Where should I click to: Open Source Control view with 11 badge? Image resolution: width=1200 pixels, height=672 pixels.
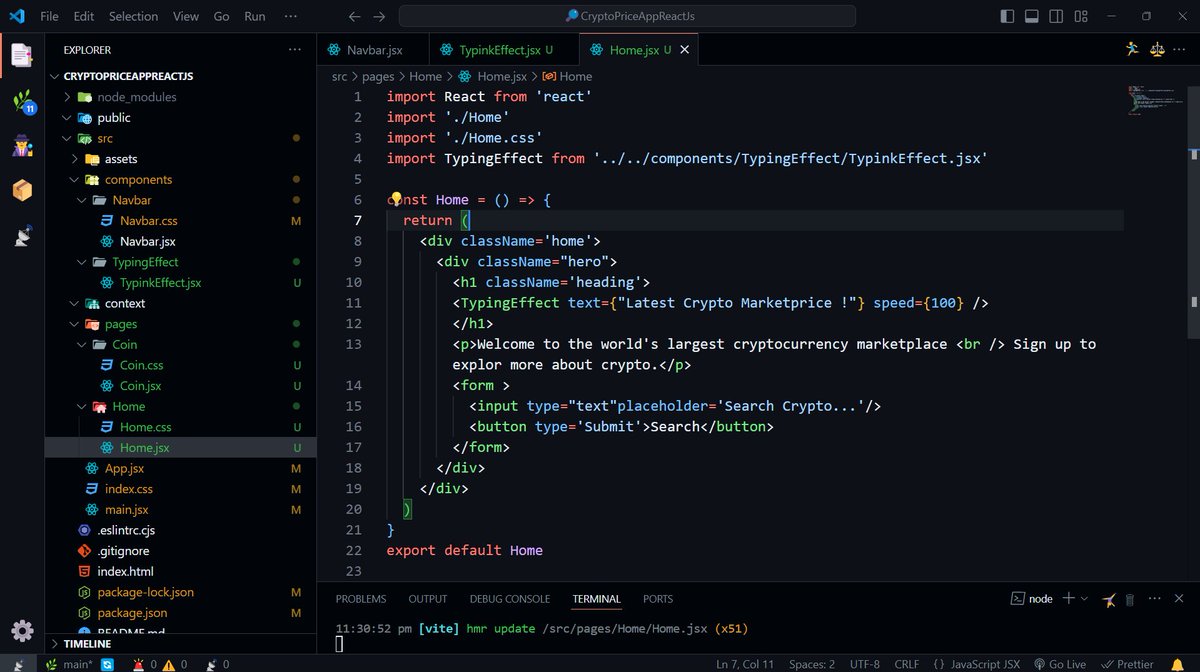point(22,101)
